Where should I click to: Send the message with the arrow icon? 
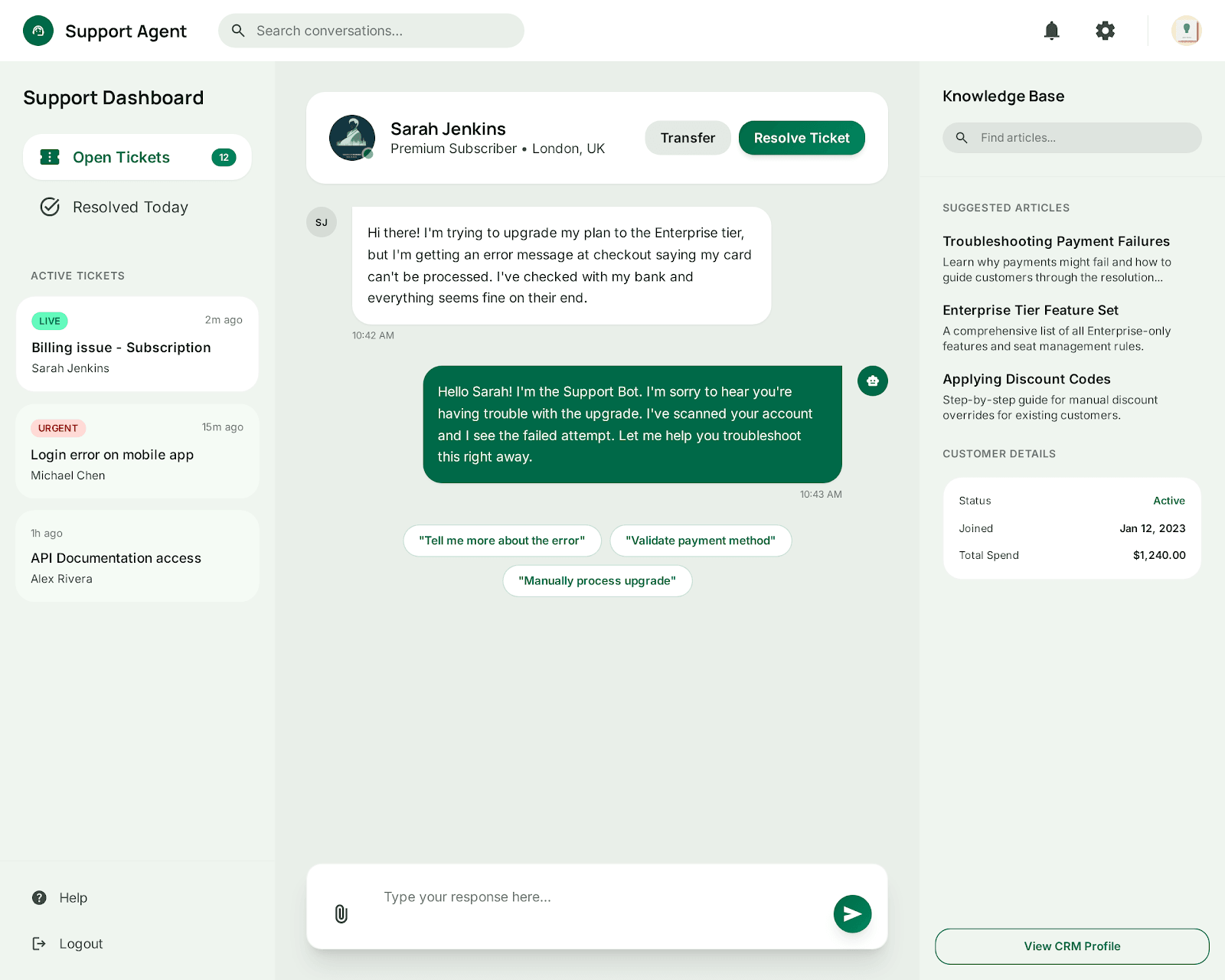852,913
